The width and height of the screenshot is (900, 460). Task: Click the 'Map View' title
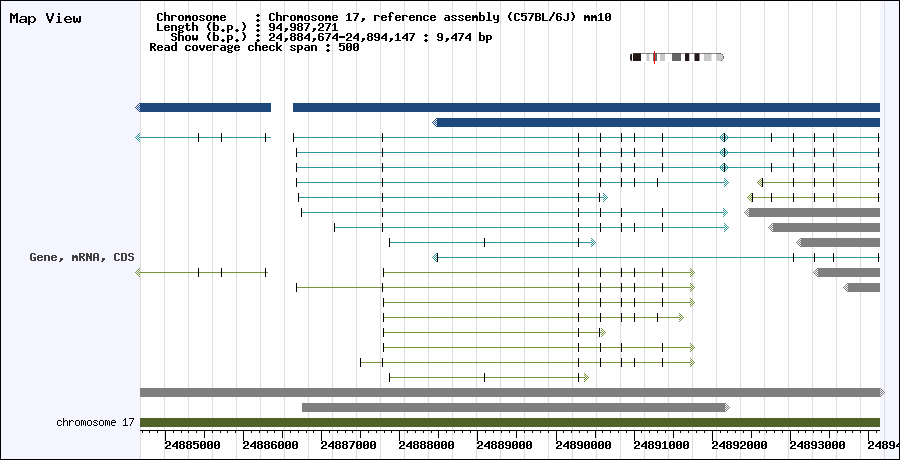point(45,18)
